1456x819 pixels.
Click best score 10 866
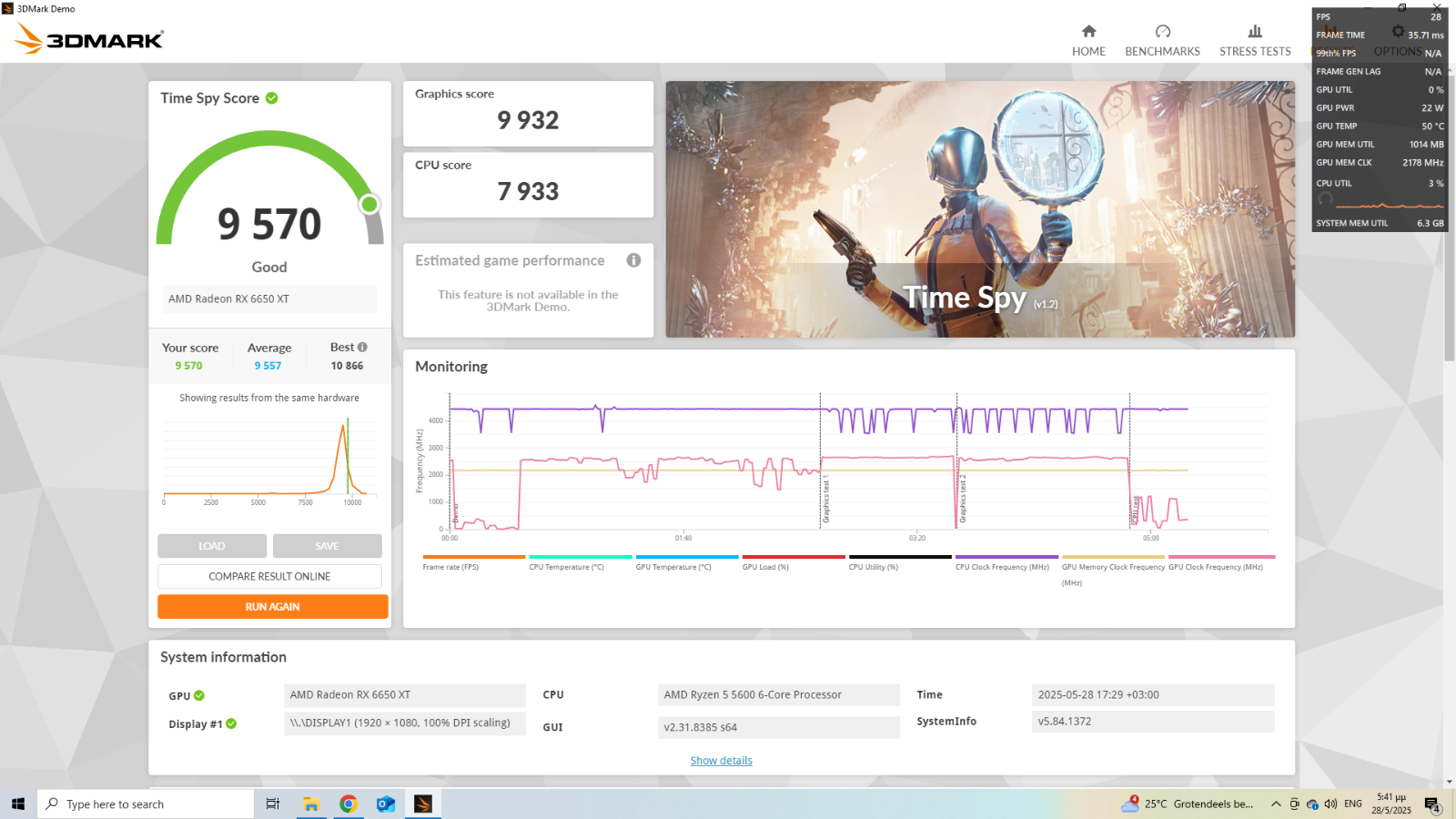[347, 366]
